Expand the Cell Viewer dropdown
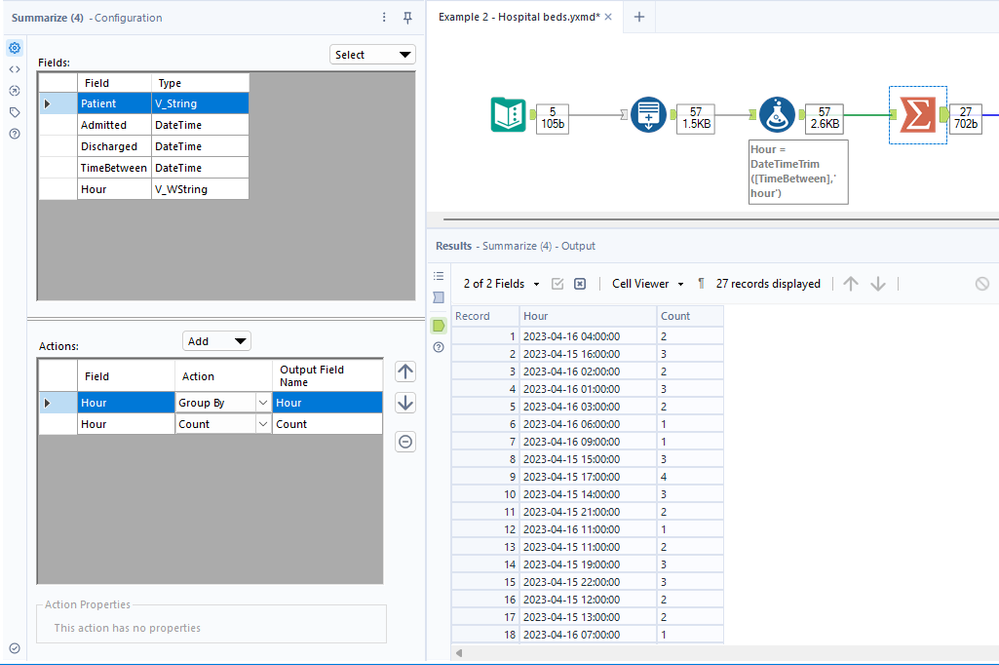 (648, 284)
